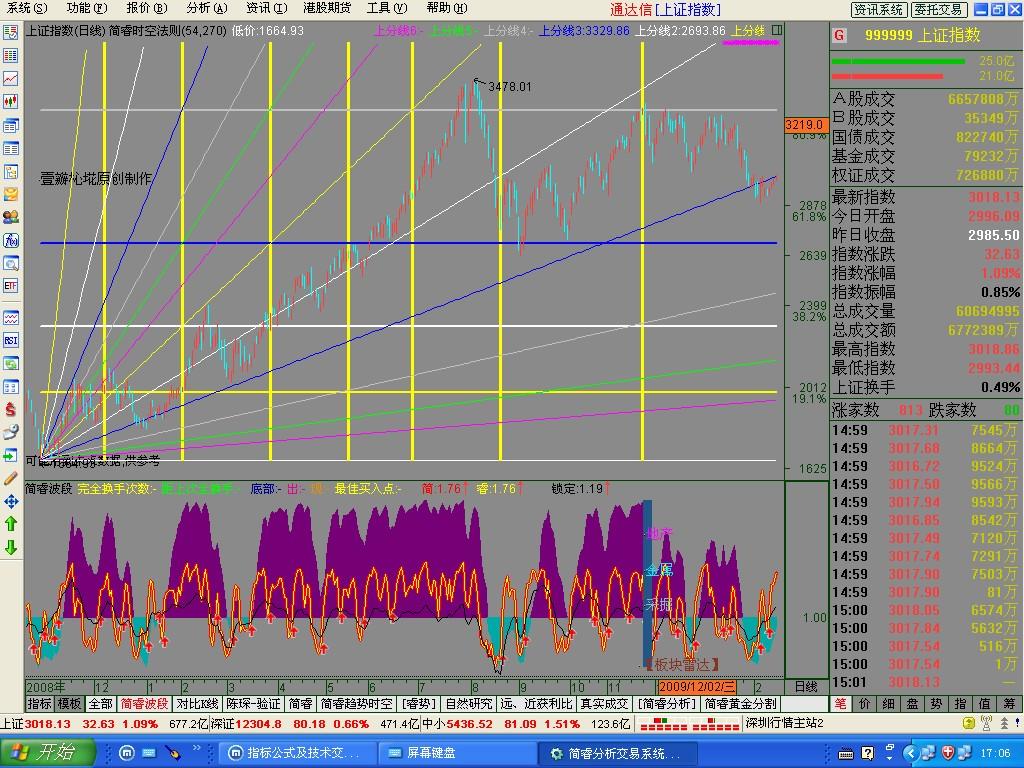This screenshot has height=768, width=1024.
Task: Select the 势 tab in right panel
Action: pyautogui.click(x=936, y=704)
